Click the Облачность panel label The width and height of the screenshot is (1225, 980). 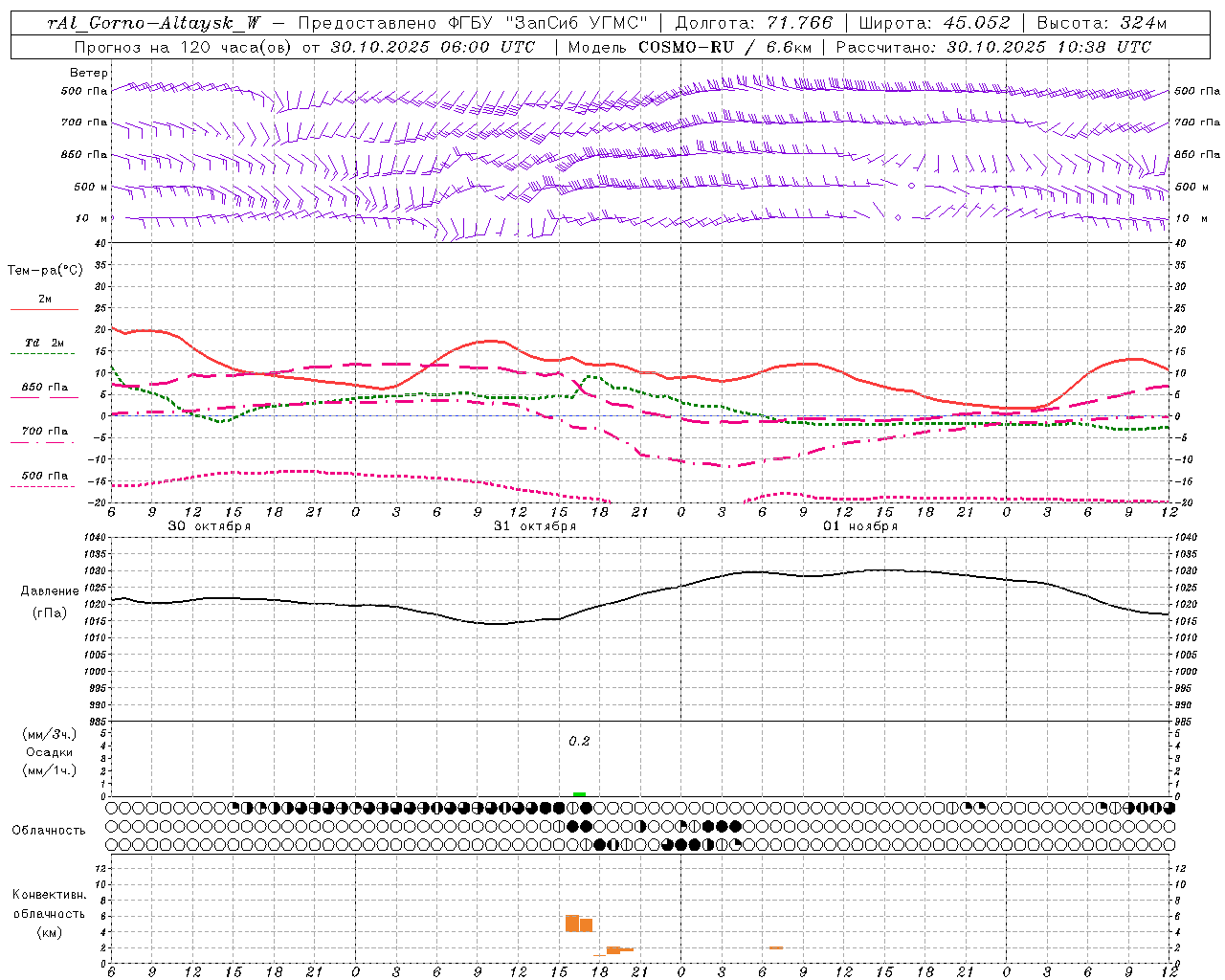49,831
